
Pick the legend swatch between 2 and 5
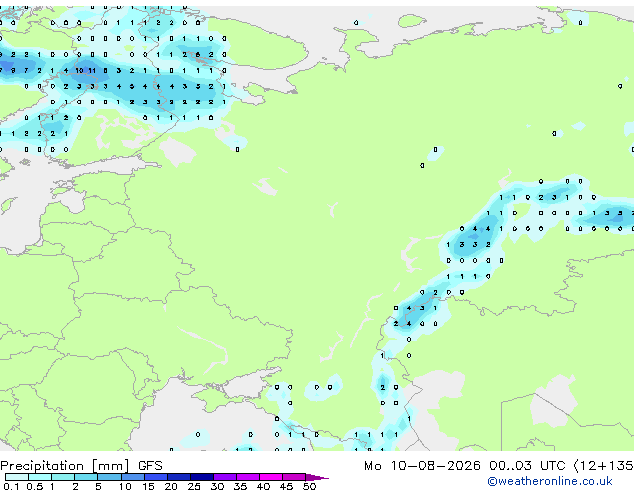click(x=86, y=477)
